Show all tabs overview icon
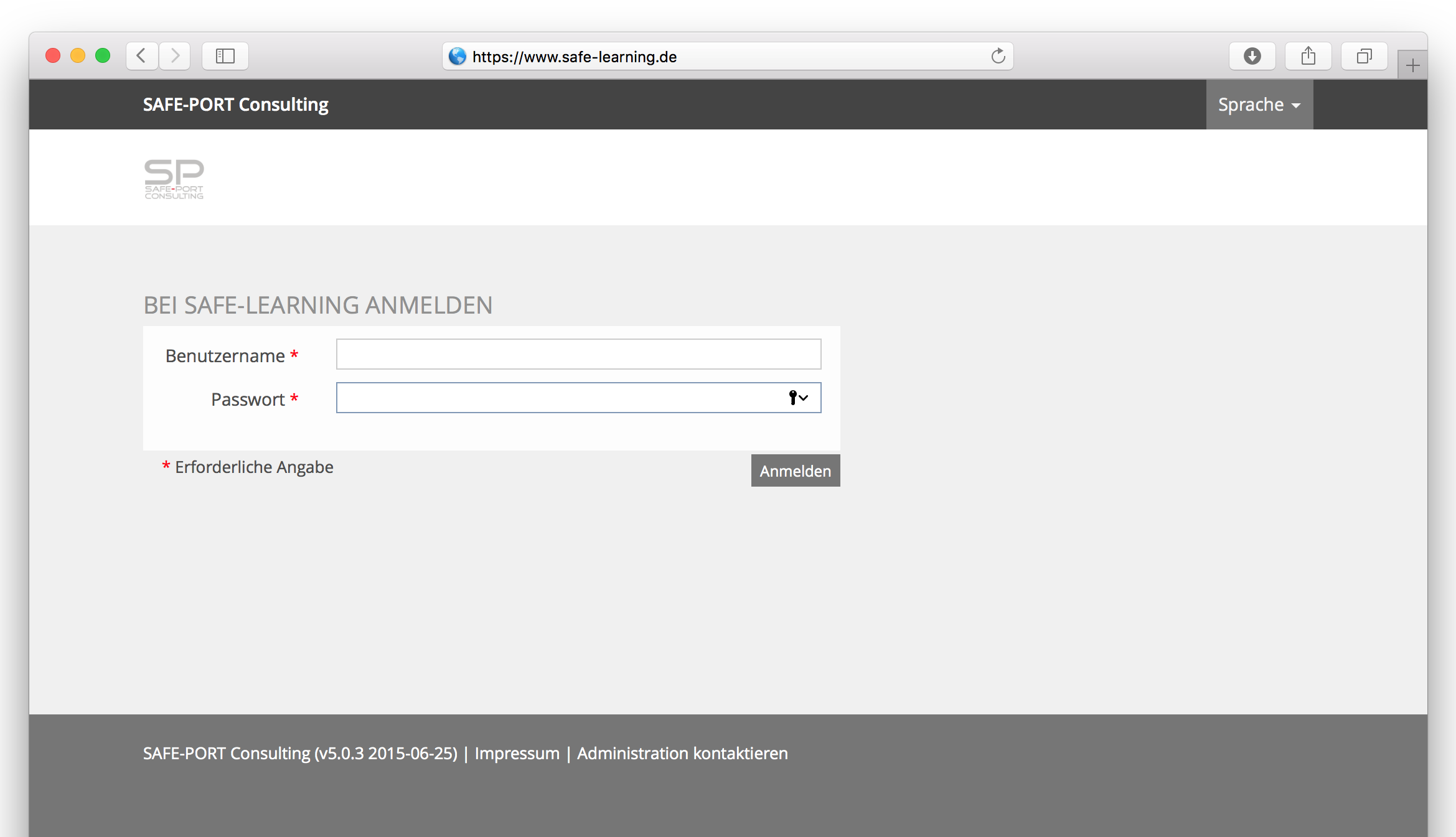Image resolution: width=1456 pixels, height=837 pixels. click(1364, 56)
